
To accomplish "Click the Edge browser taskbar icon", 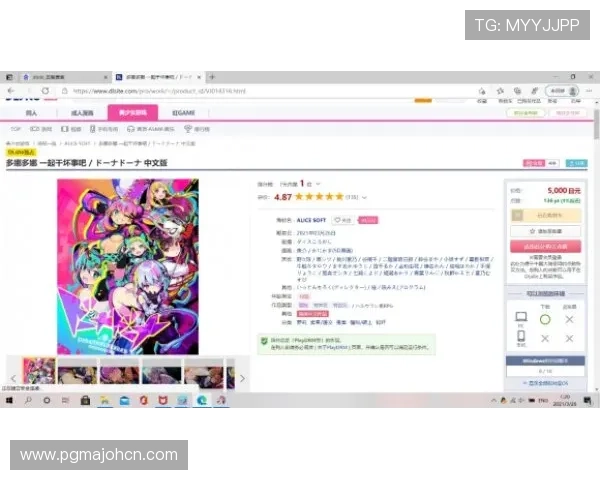I will coord(202,400).
